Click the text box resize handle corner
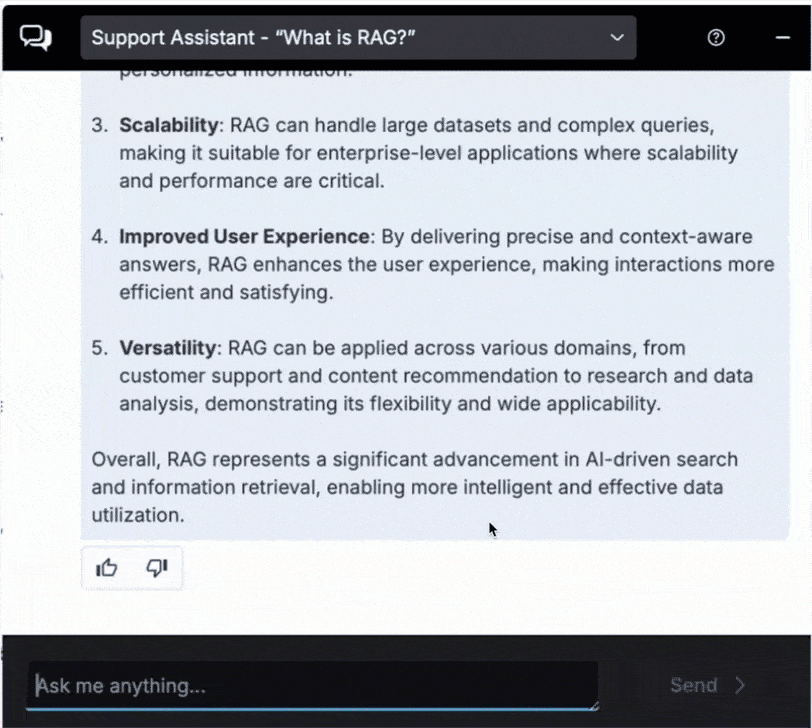Image resolution: width=812 pixels, height=728 pixels. tap(594, 705)
